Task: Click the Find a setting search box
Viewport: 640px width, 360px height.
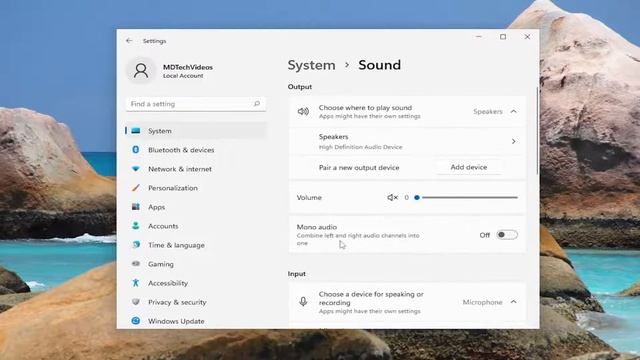Action: (x=196, y=104)
